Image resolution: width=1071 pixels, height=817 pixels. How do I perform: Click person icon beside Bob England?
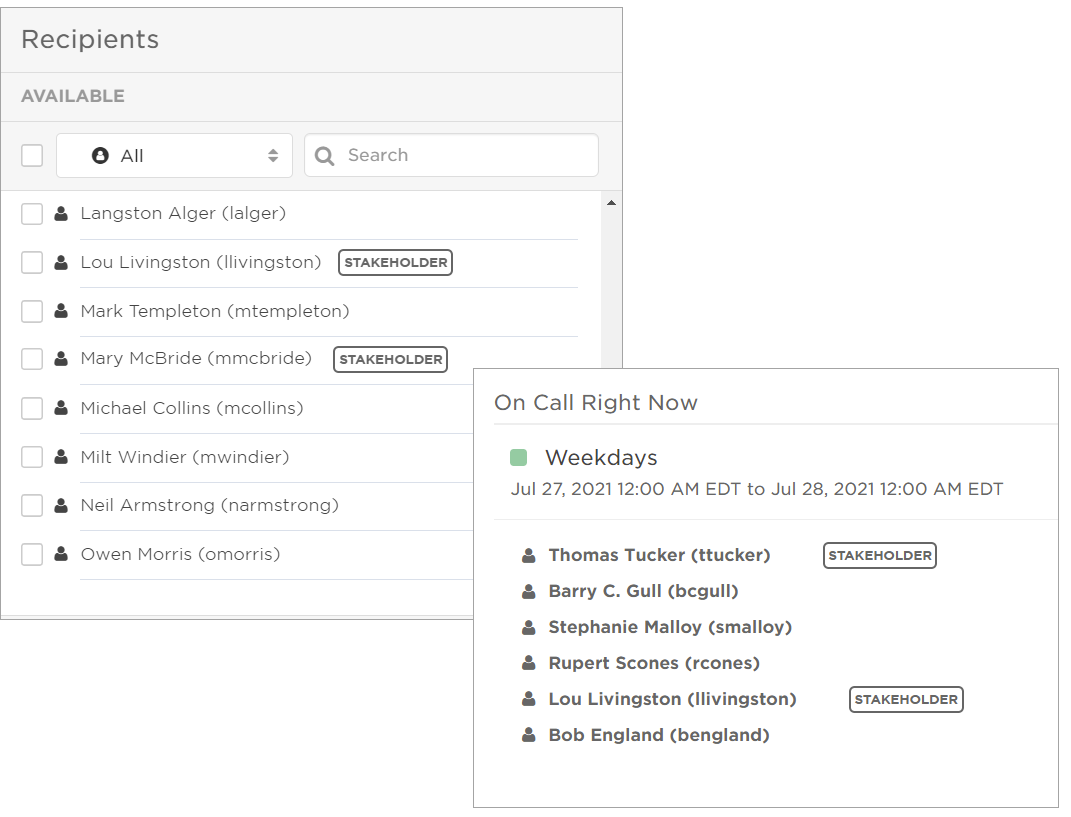tap(529, 735)
